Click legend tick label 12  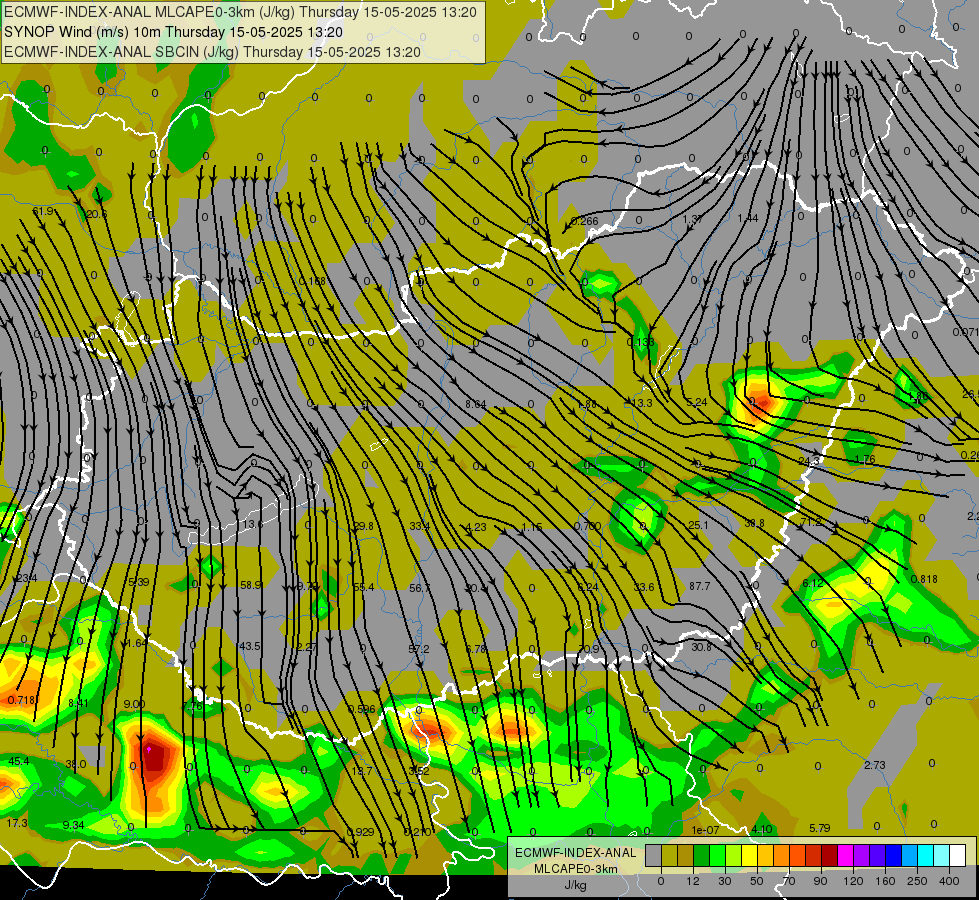[x=692, y=881]
